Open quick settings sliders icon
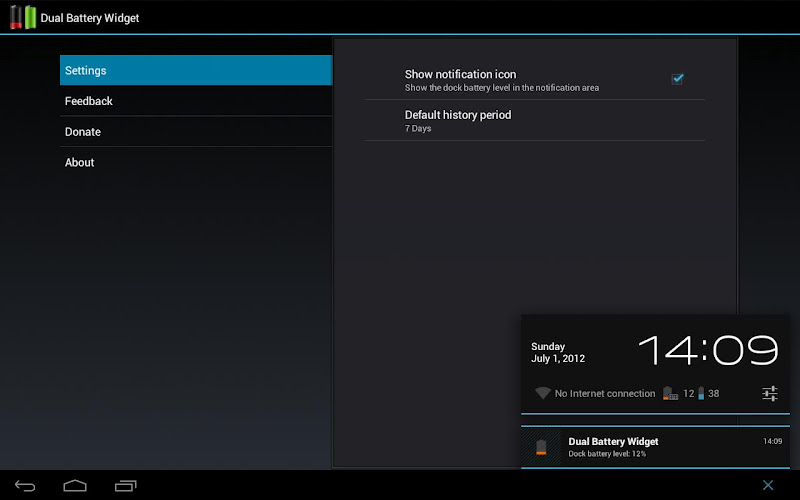Image resolution: width=800 pixels, height=500 pixels. [770, 393]
